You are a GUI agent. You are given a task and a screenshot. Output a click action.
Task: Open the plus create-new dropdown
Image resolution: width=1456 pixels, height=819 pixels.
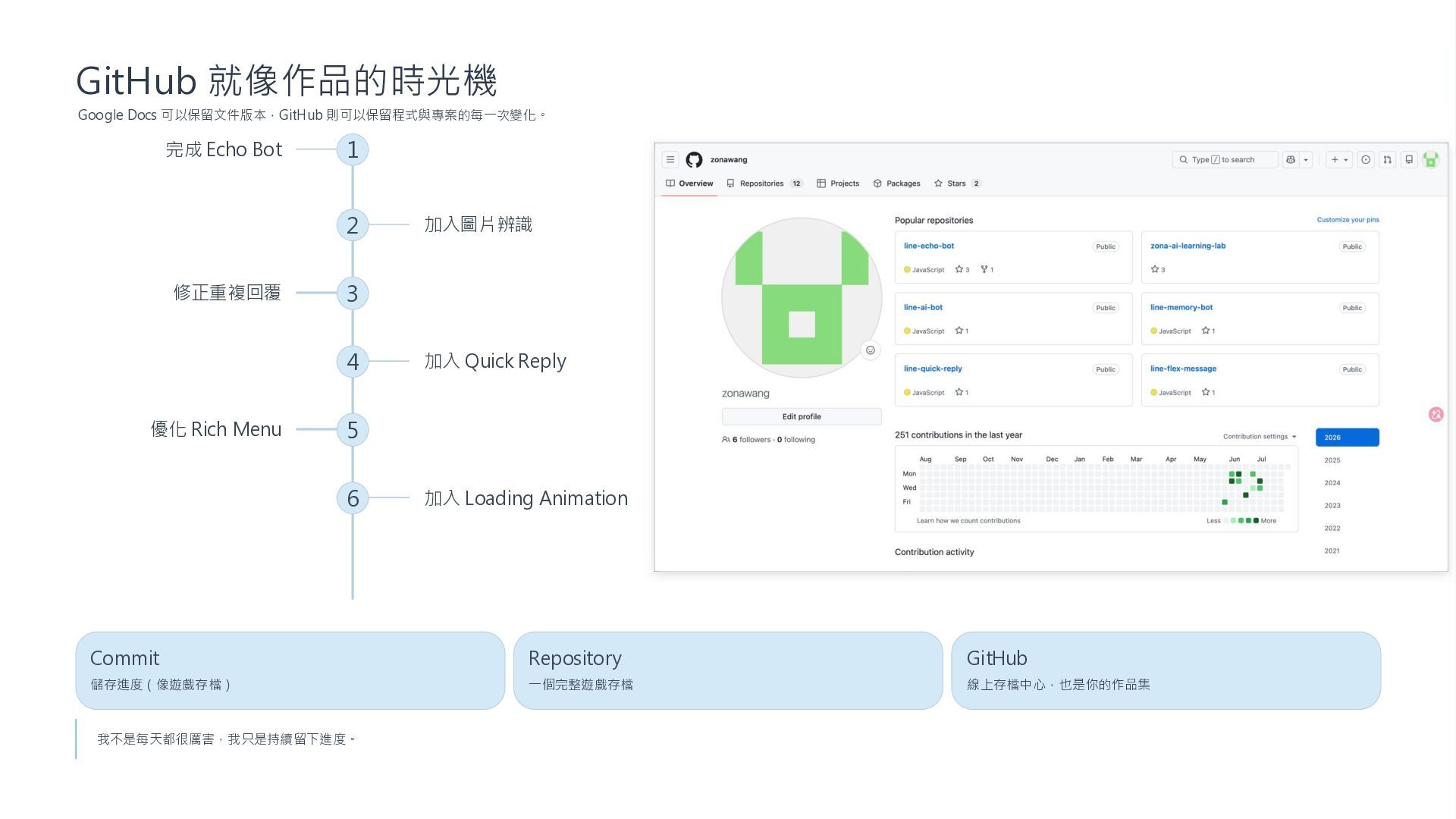click(1339, 160)
